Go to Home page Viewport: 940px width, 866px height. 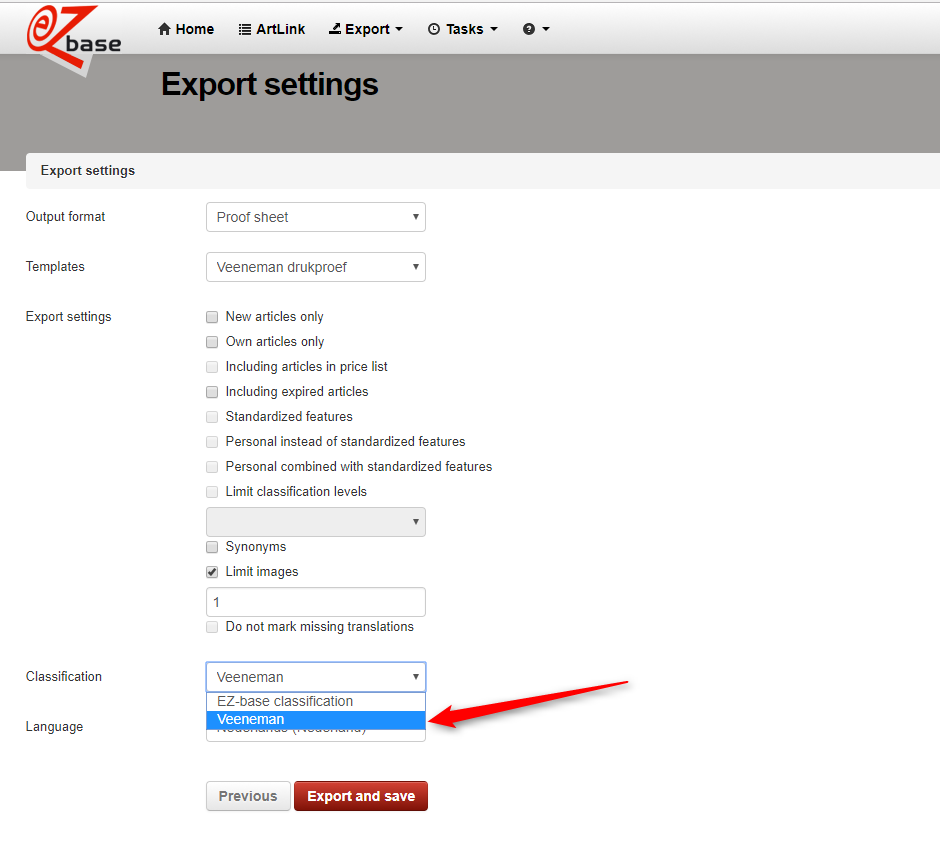click(186, 29)
